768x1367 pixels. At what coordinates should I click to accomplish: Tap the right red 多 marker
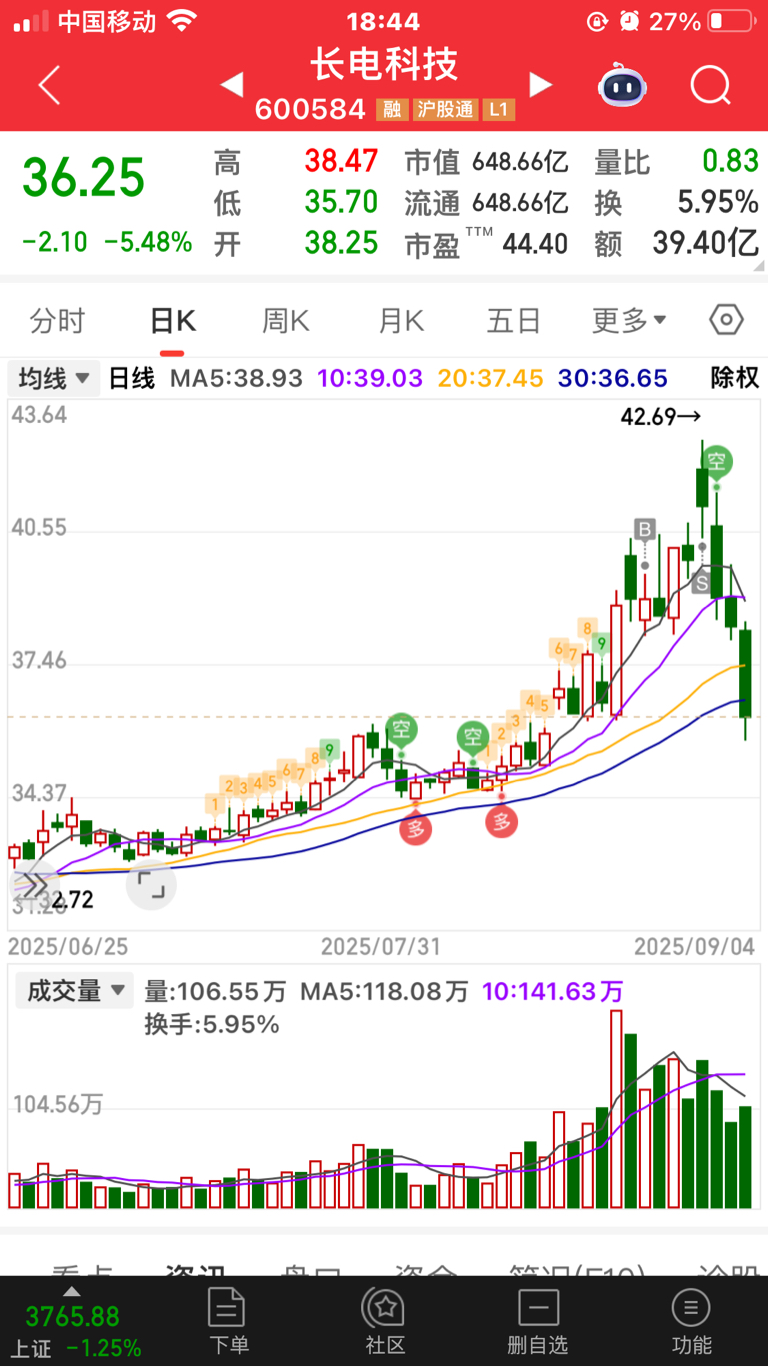(502, 822)
